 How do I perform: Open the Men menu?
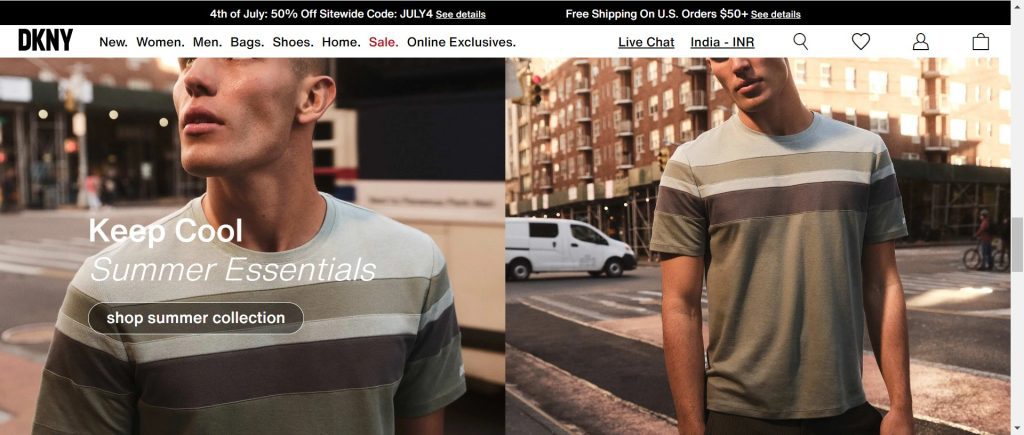tap(207, 42)
